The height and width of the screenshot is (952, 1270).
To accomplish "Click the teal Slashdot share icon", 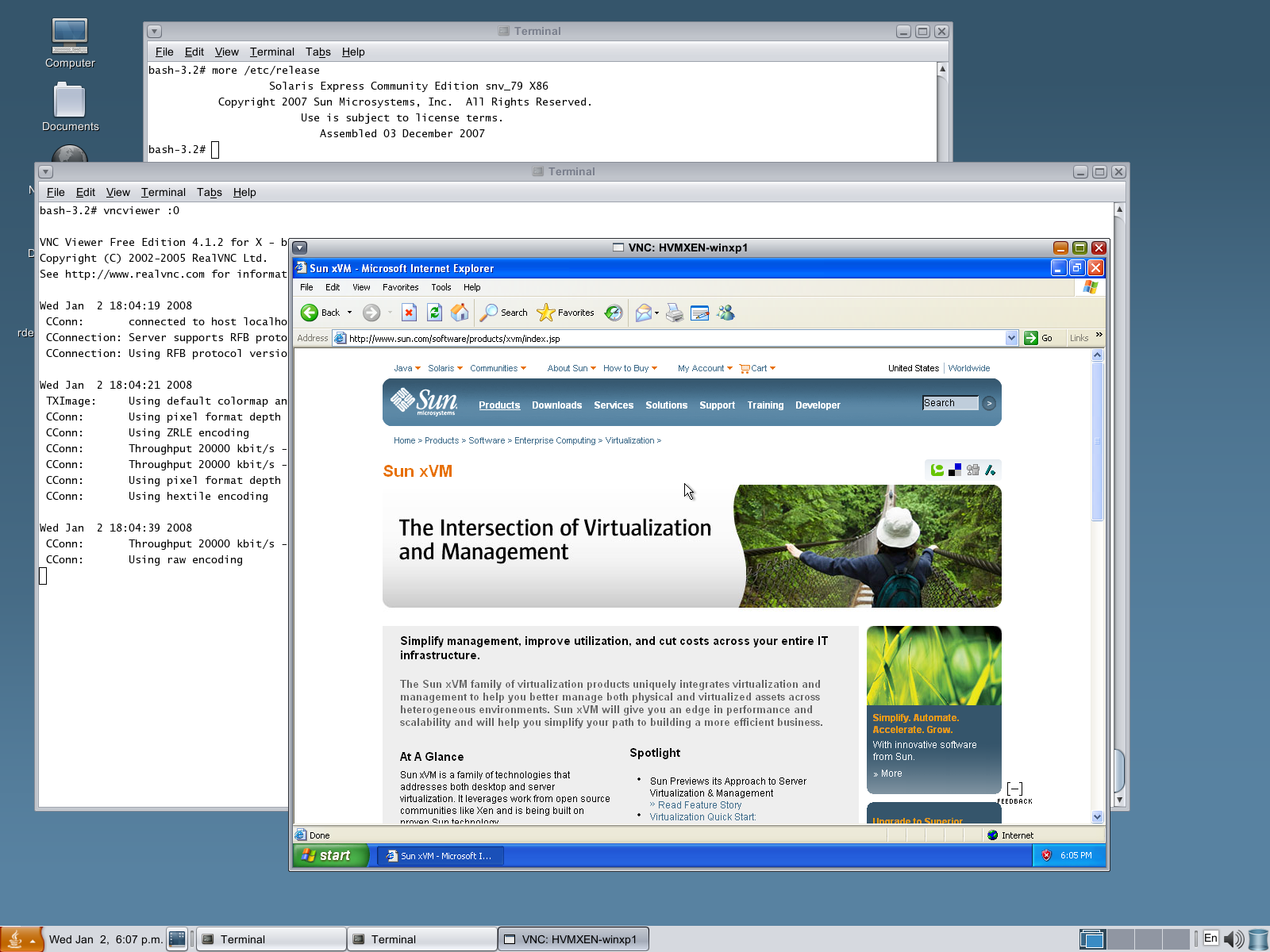I will tap(991, 470).
